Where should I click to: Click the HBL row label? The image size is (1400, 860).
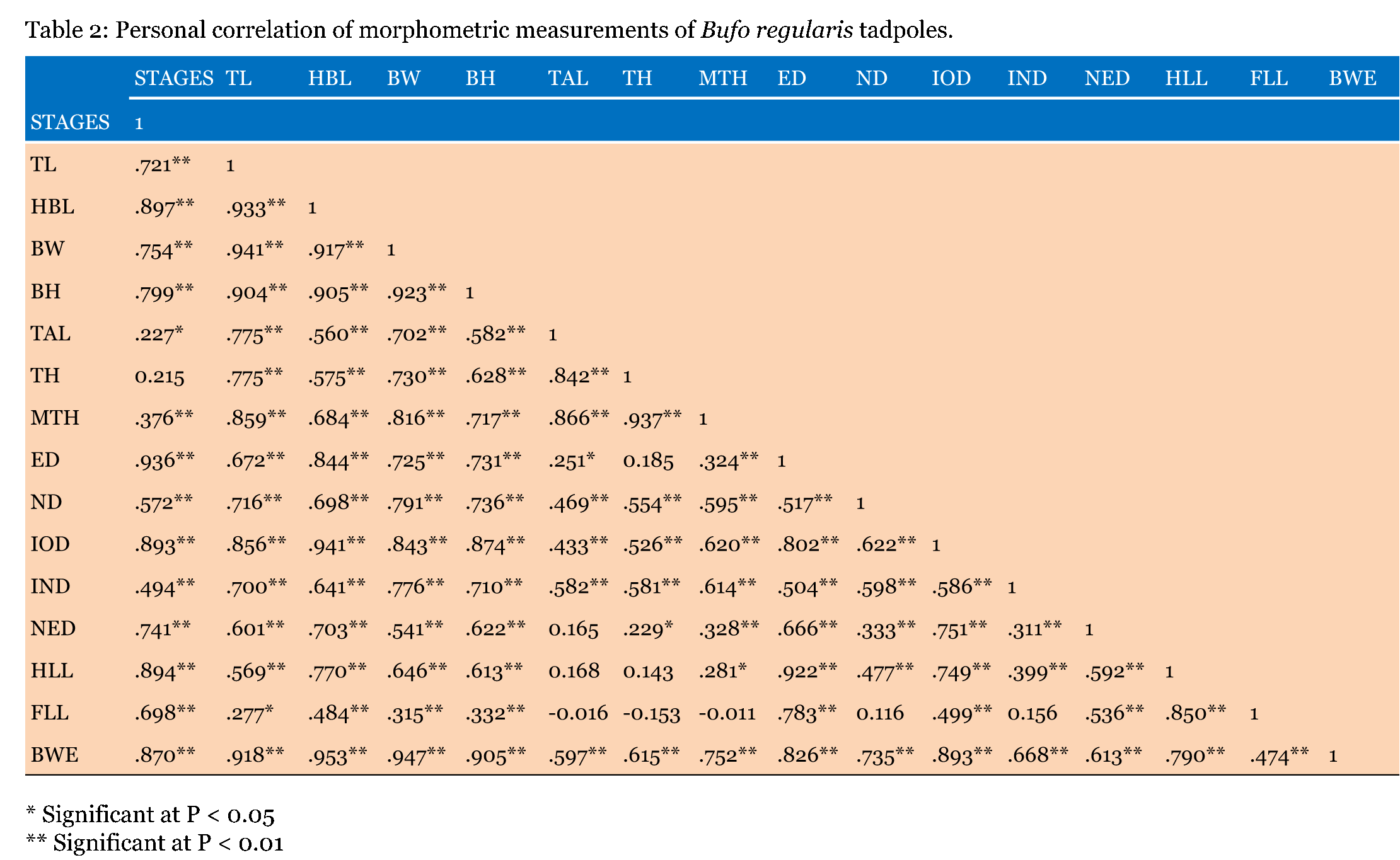point(52,207)
